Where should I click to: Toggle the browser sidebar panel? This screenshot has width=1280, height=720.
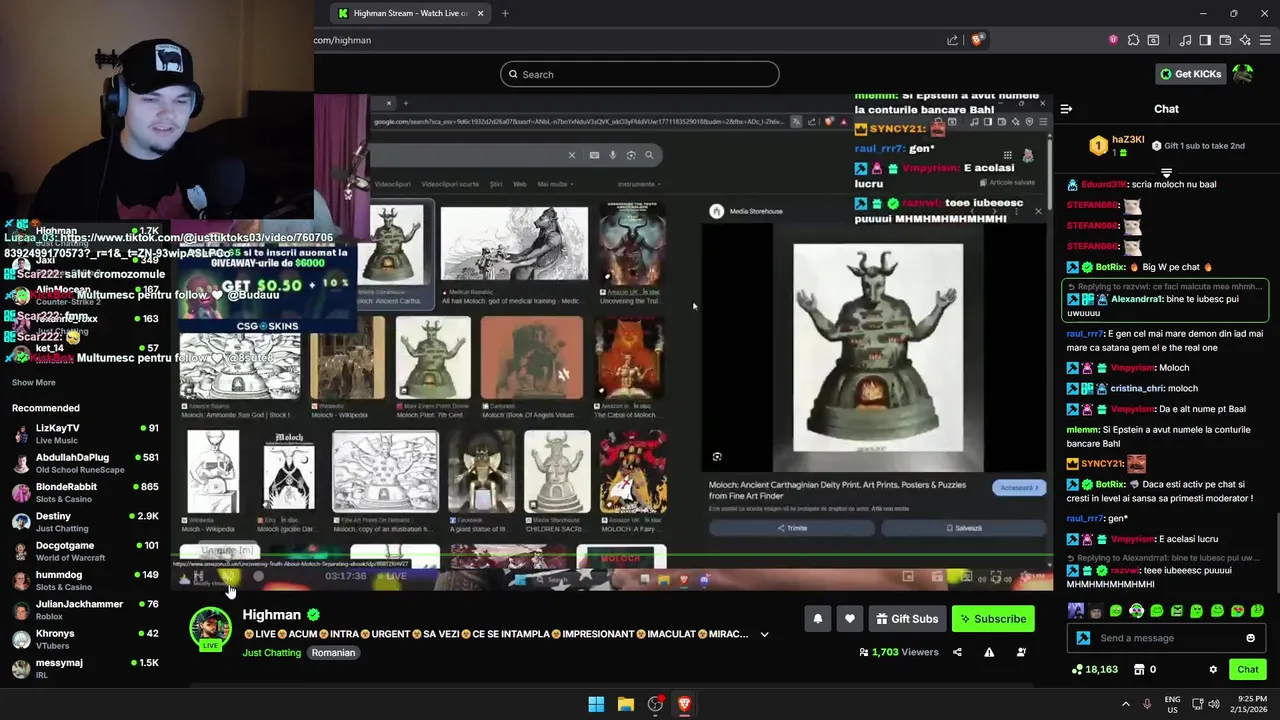[x=1205, y=40]
